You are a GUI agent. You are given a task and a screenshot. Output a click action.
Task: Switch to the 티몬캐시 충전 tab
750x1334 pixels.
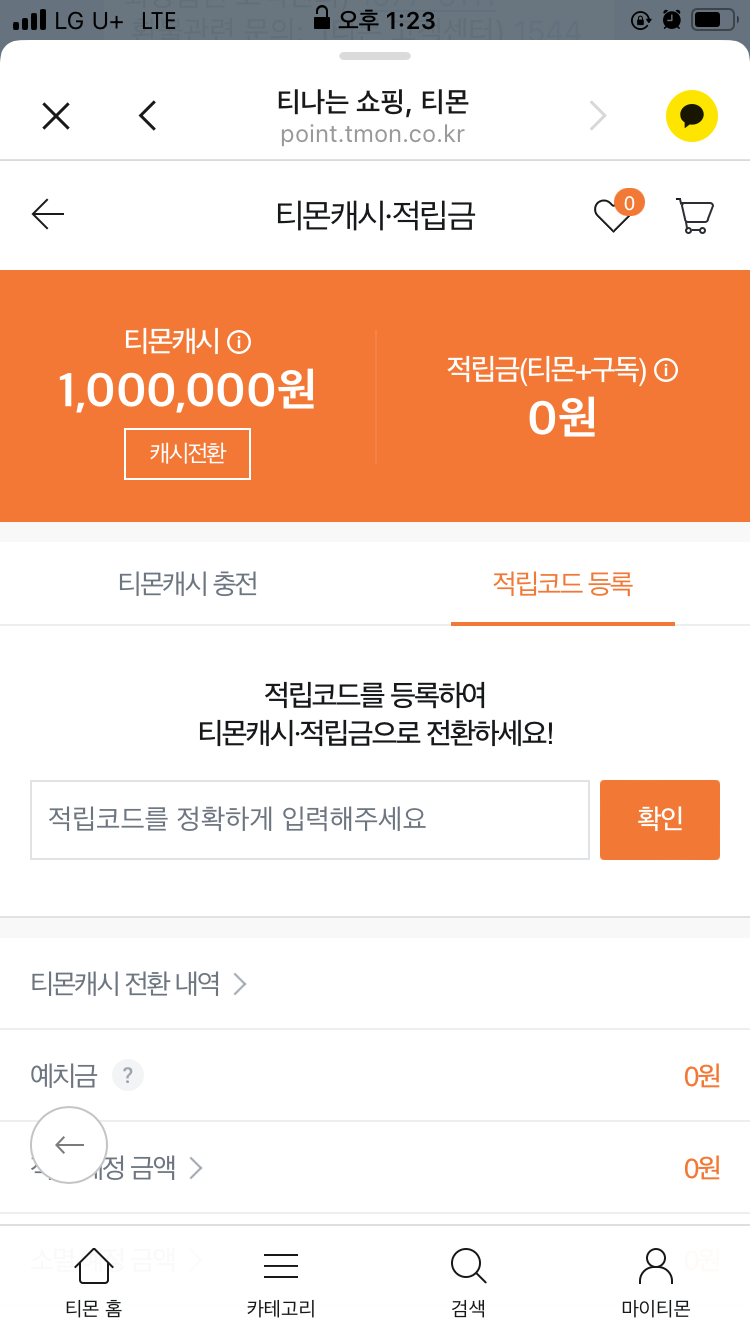point(188,584)
